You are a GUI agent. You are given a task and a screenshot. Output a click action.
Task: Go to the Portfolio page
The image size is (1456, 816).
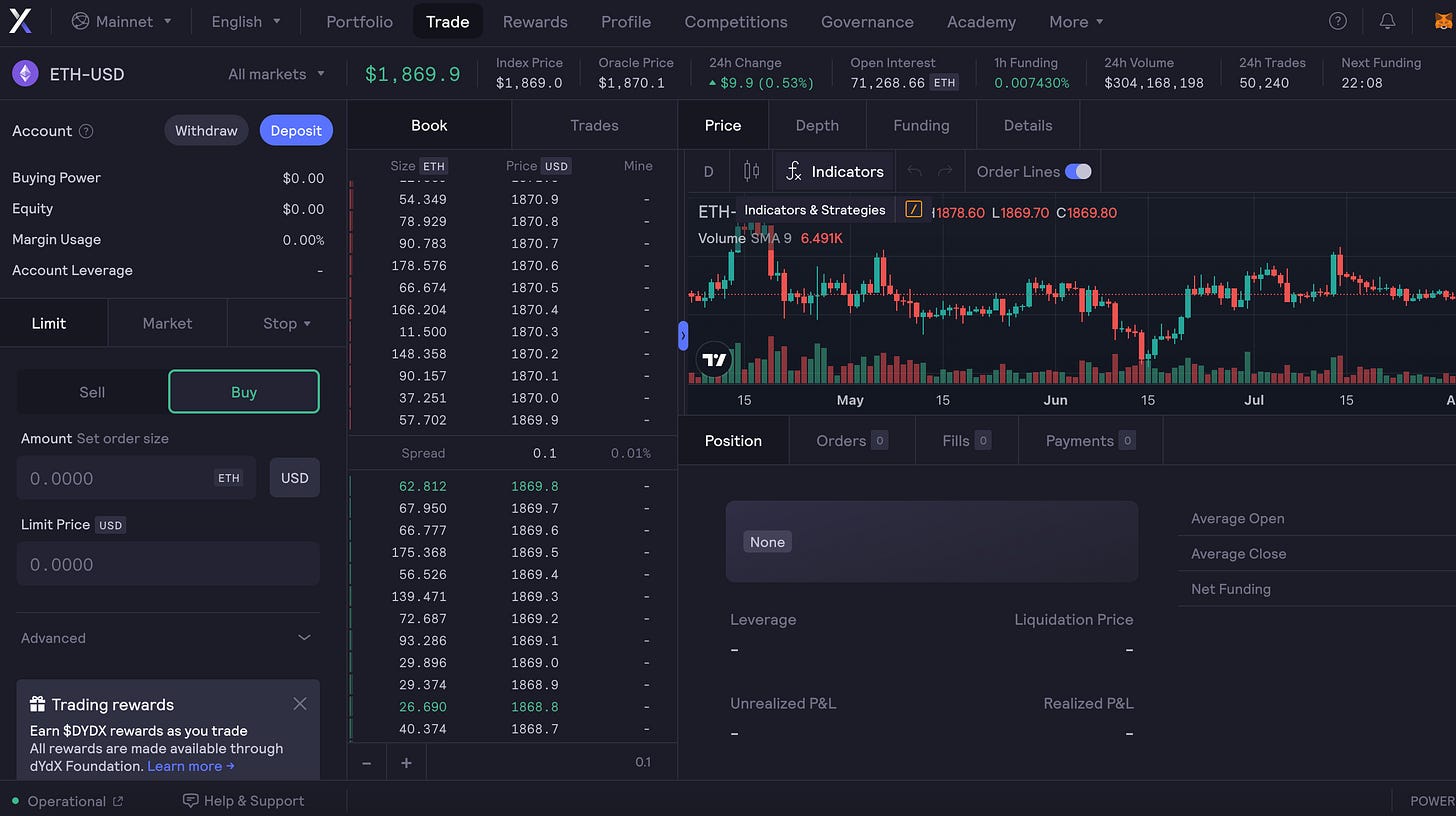click(360, 21)
